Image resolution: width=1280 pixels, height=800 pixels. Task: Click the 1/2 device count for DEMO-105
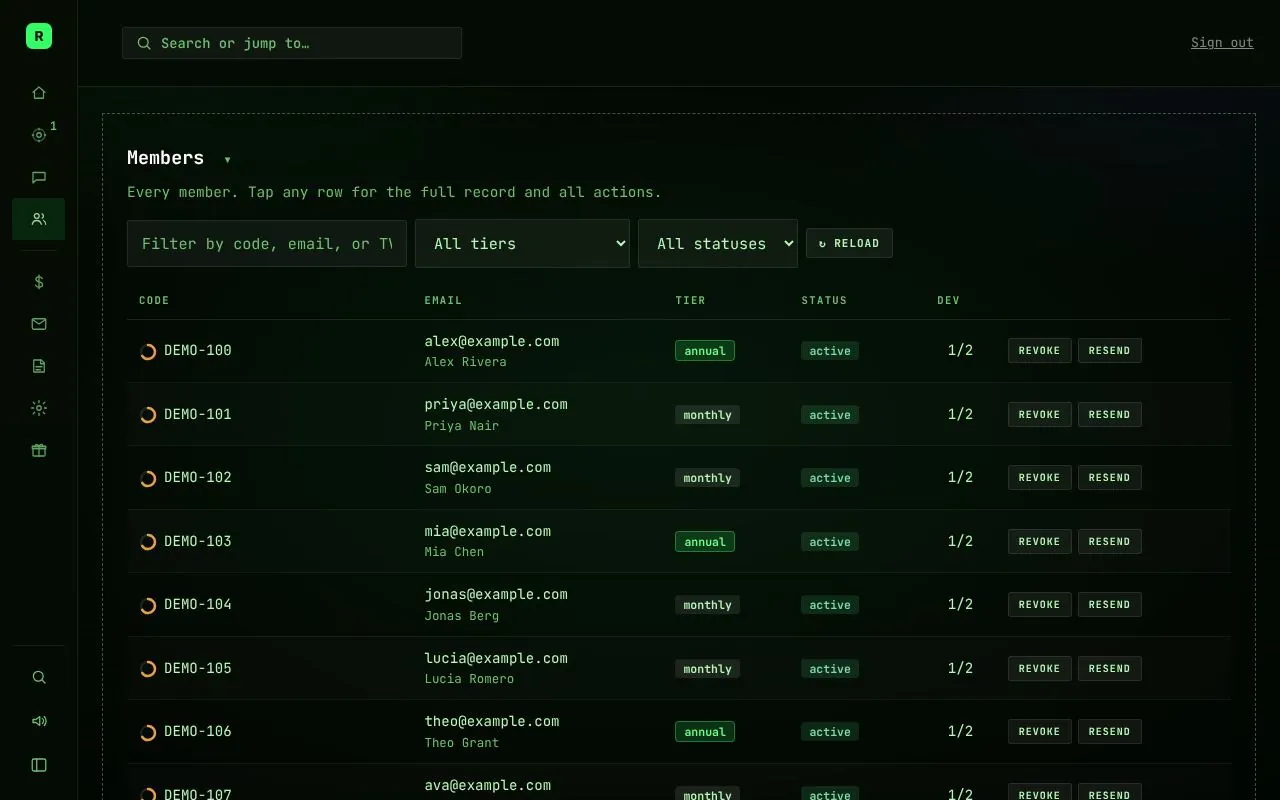click(960, 668)
